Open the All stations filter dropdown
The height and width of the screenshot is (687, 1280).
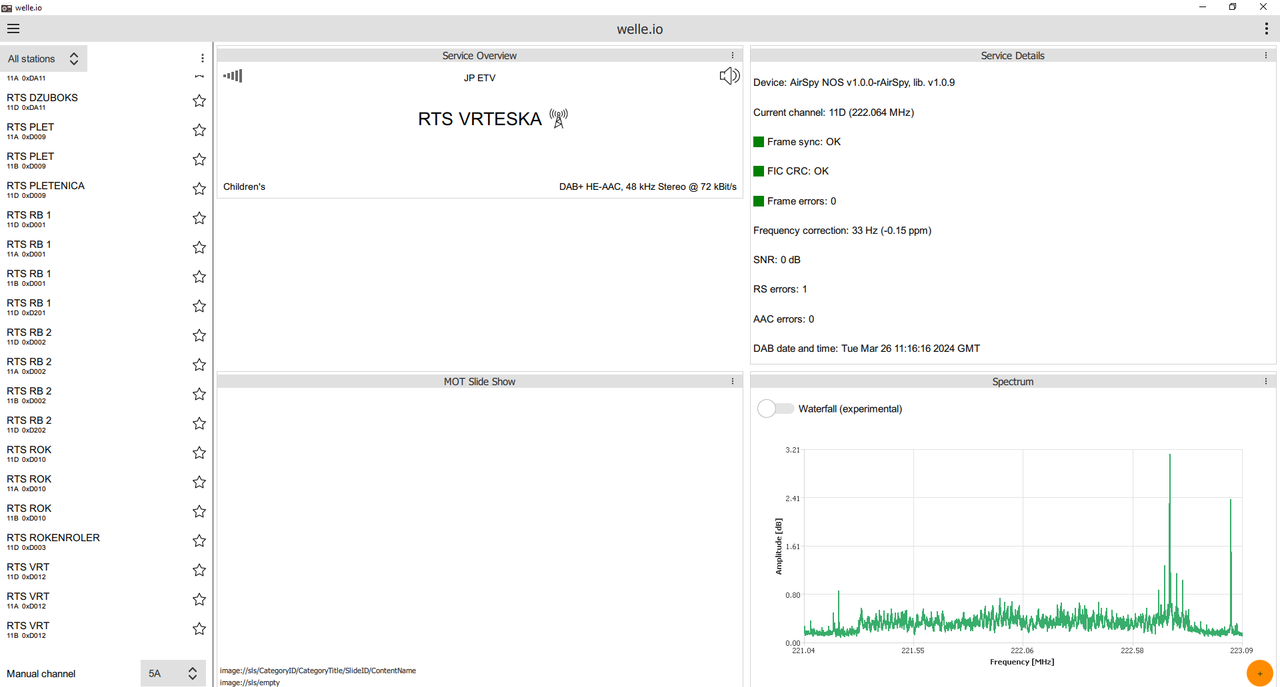tap(44, 59)
